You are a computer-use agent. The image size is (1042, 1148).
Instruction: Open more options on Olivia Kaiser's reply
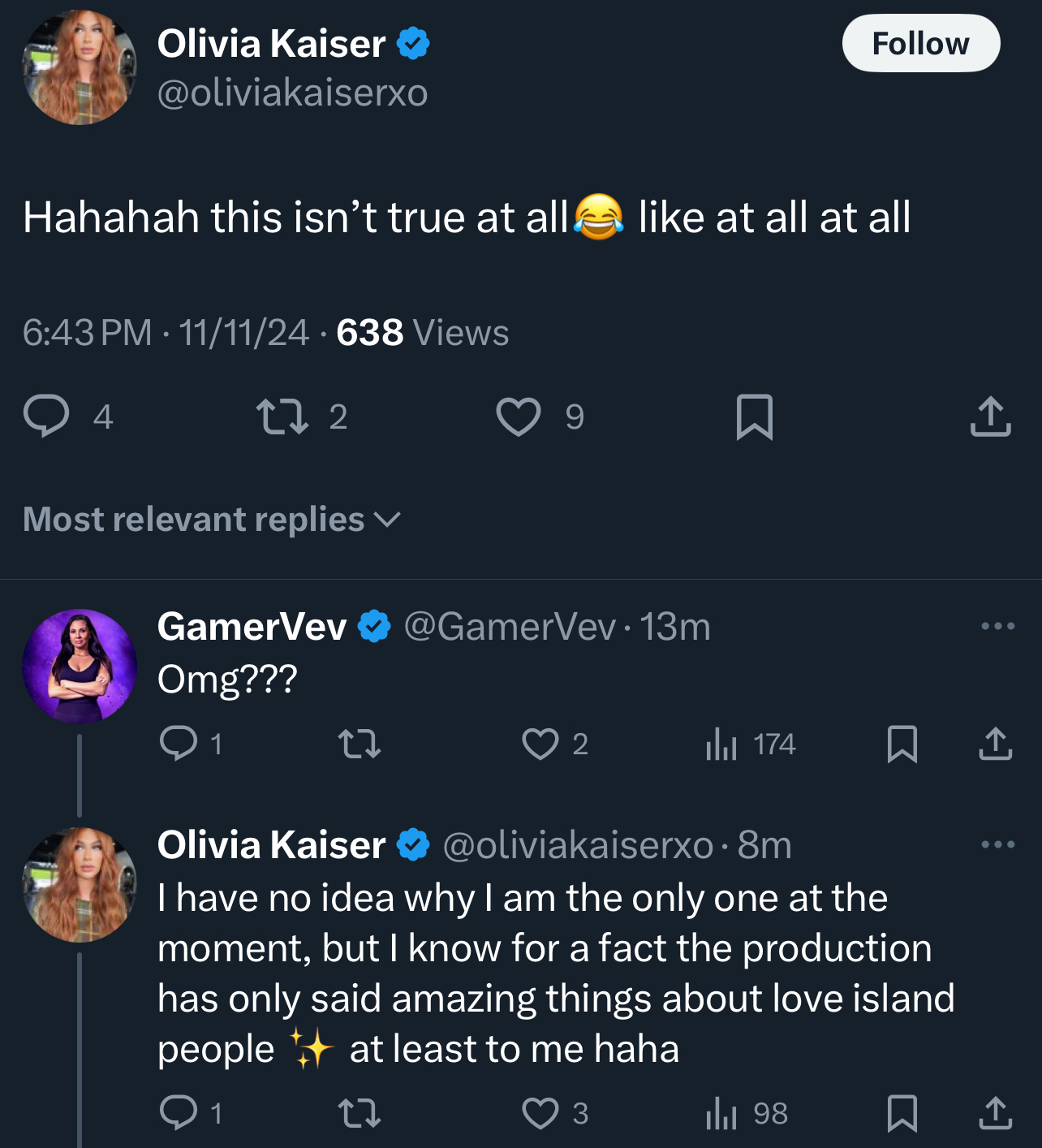[x=997, y=844]
